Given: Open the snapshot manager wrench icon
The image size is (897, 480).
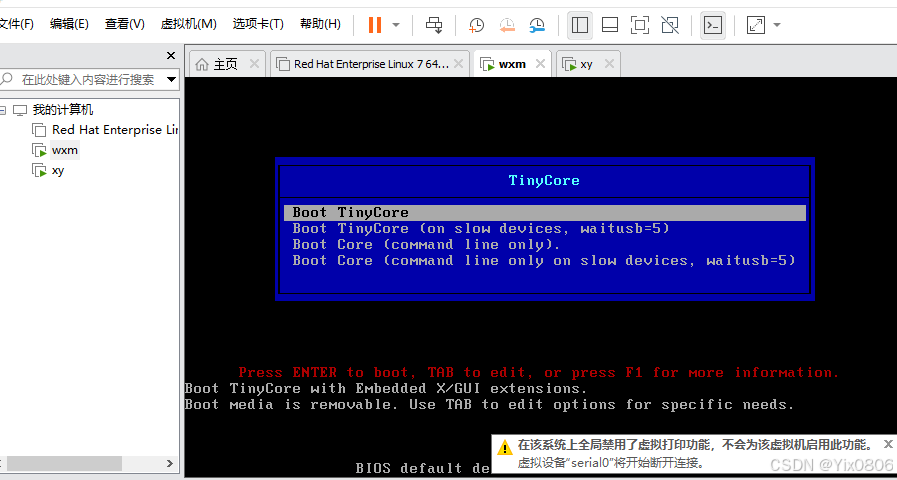Looking at the screenshot, I should 537,25.
